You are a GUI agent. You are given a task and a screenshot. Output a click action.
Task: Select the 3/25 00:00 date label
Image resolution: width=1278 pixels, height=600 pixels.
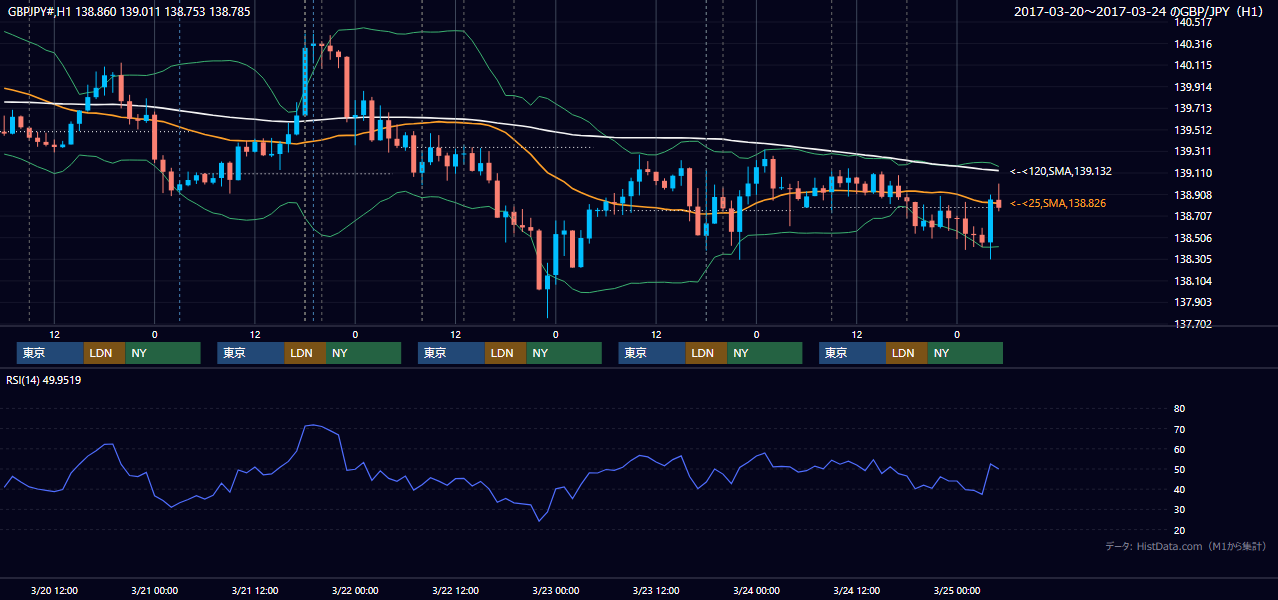(956, 590)
